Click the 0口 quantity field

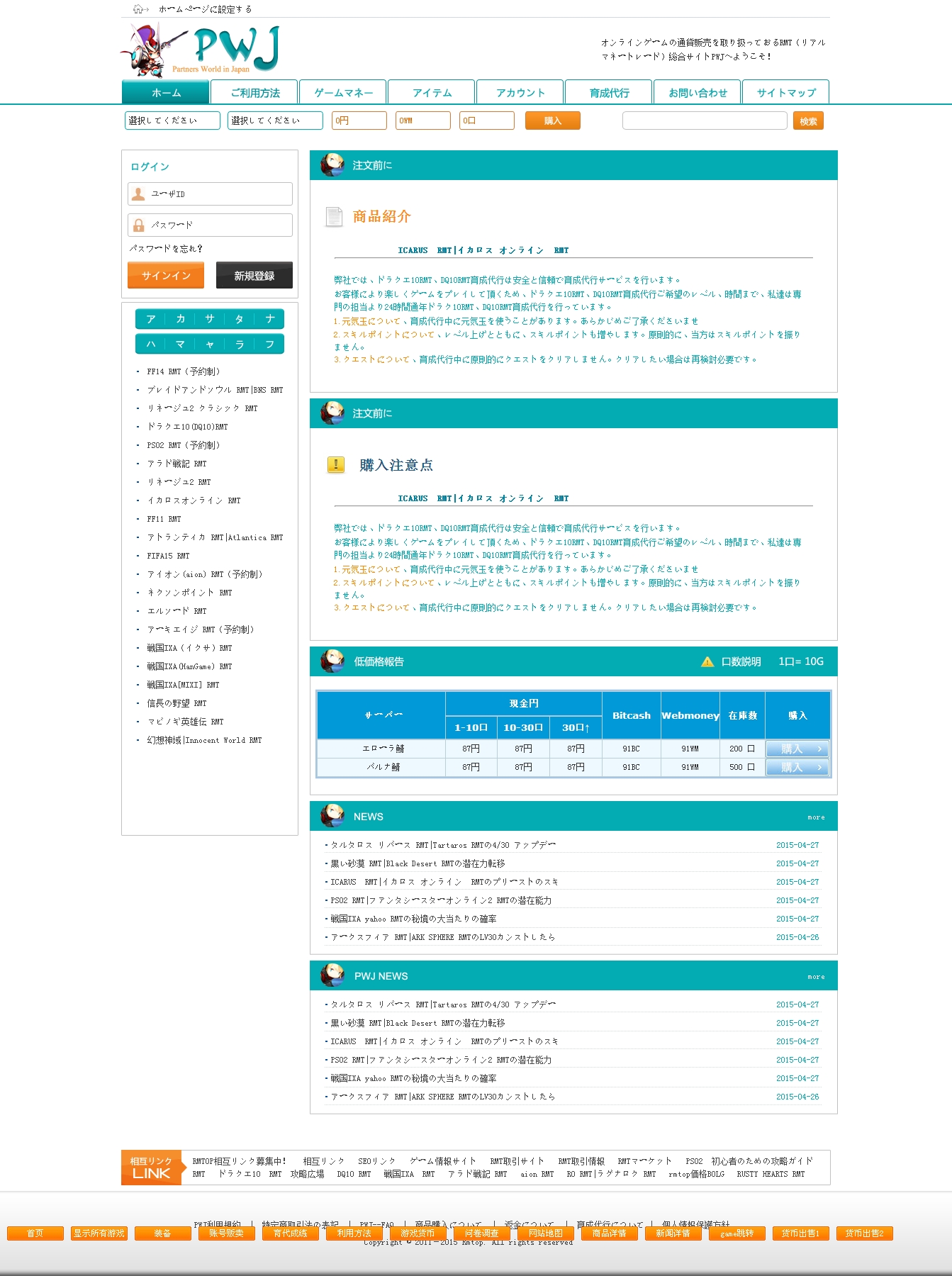point(487,121)
